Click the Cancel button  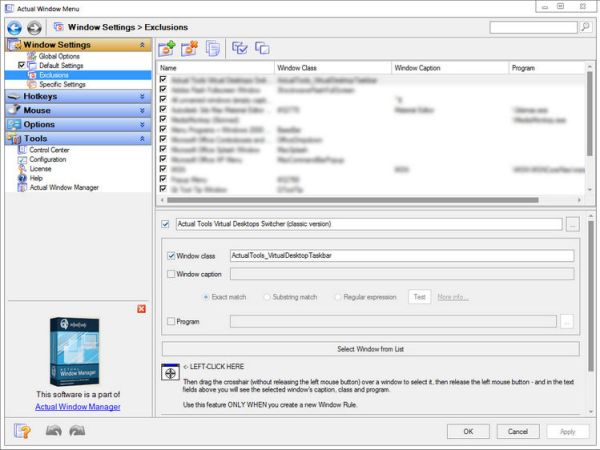518,432
